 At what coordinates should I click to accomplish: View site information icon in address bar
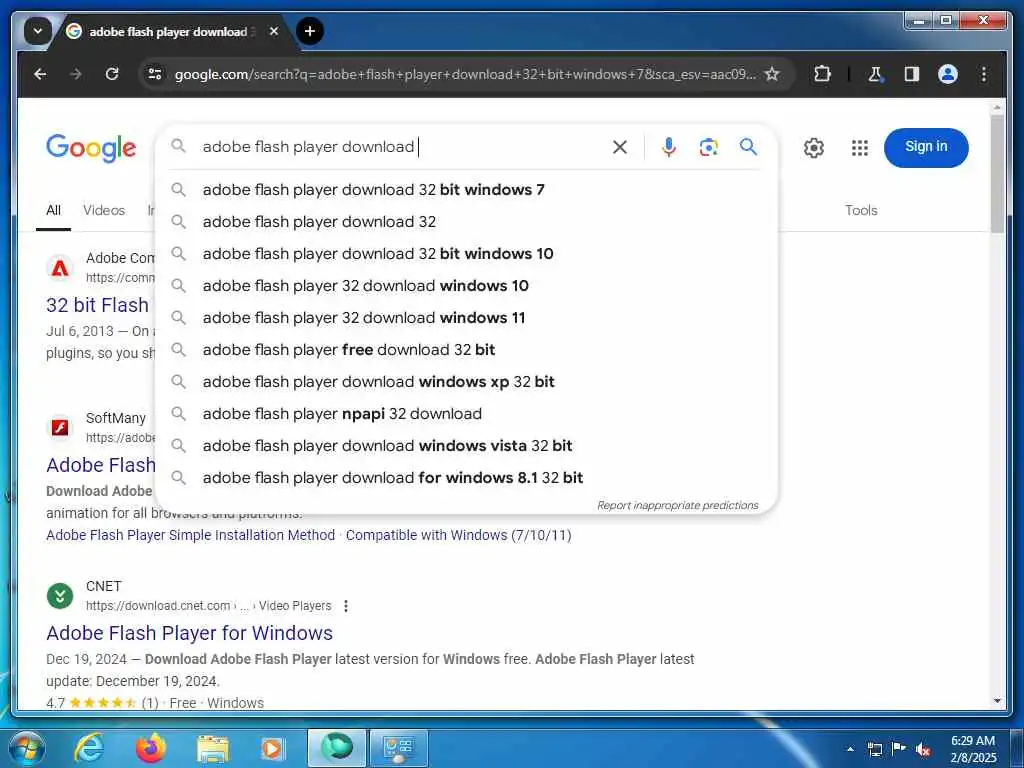[x=155, y=74]
